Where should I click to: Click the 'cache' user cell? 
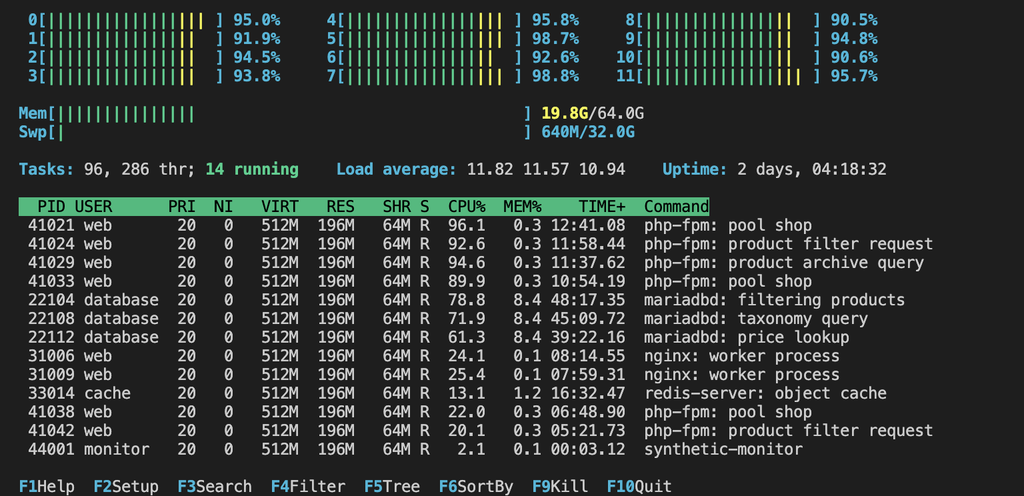107,394
